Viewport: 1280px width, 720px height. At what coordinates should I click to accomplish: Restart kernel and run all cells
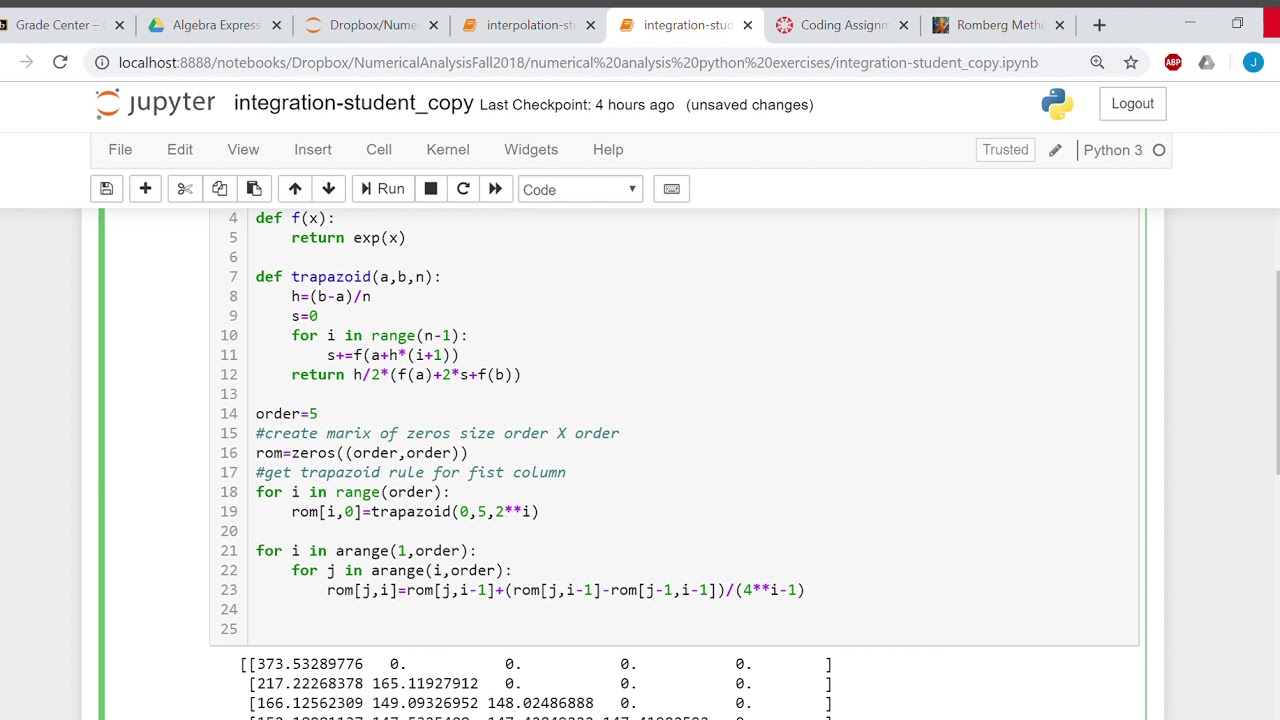click(495, 189)
